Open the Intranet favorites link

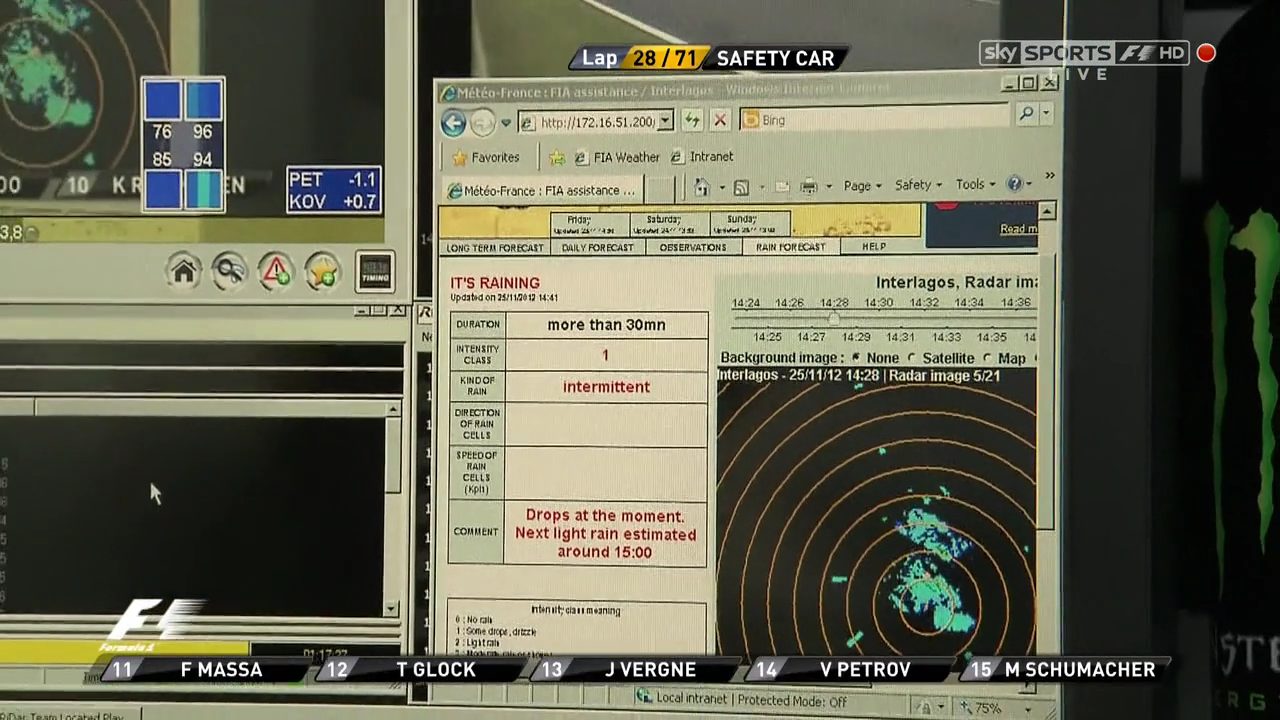click(702, 157)
